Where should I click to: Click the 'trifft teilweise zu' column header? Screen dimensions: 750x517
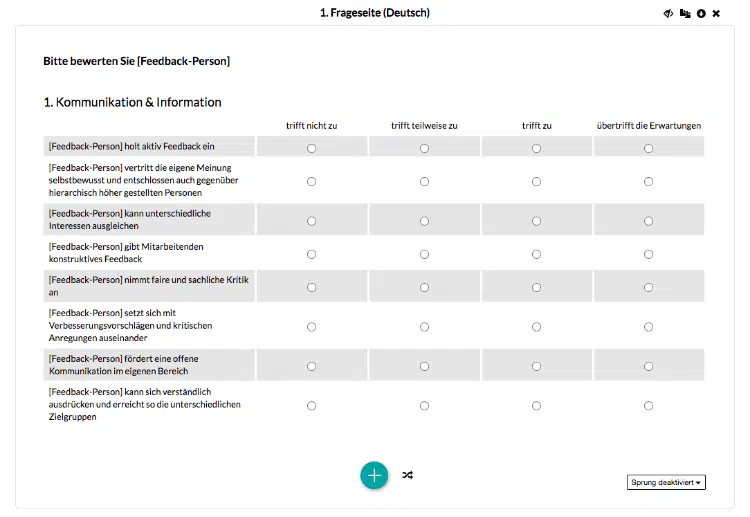click(x=425, y=126)
